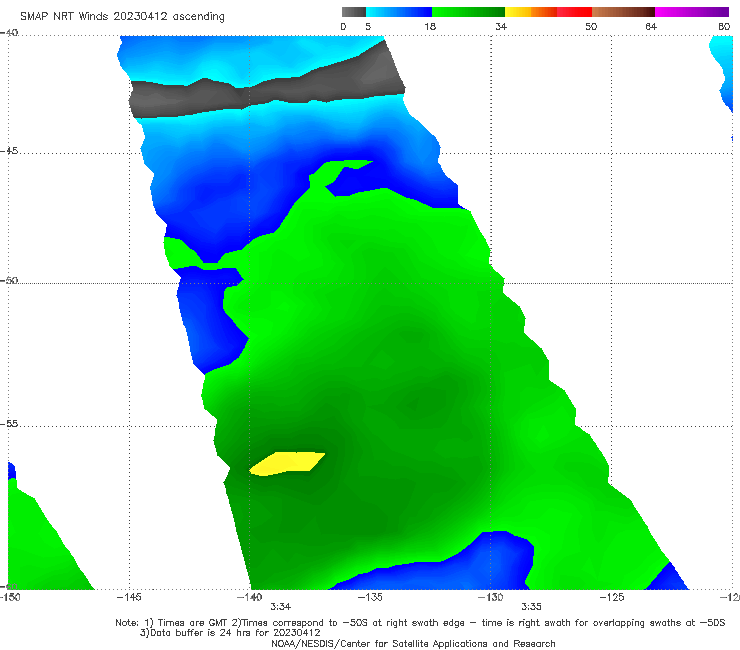This screenshot has height=650, width=740.
Task: Click the cyan swath fragment at the top-right edge
Action: coord(724,71)
